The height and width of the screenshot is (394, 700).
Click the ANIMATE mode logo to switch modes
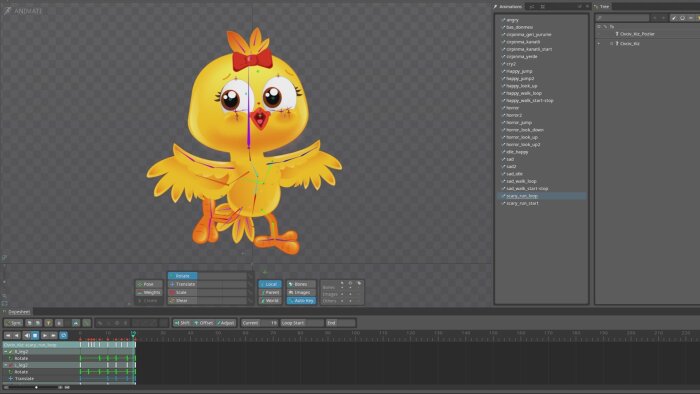[x=23, y=11]
